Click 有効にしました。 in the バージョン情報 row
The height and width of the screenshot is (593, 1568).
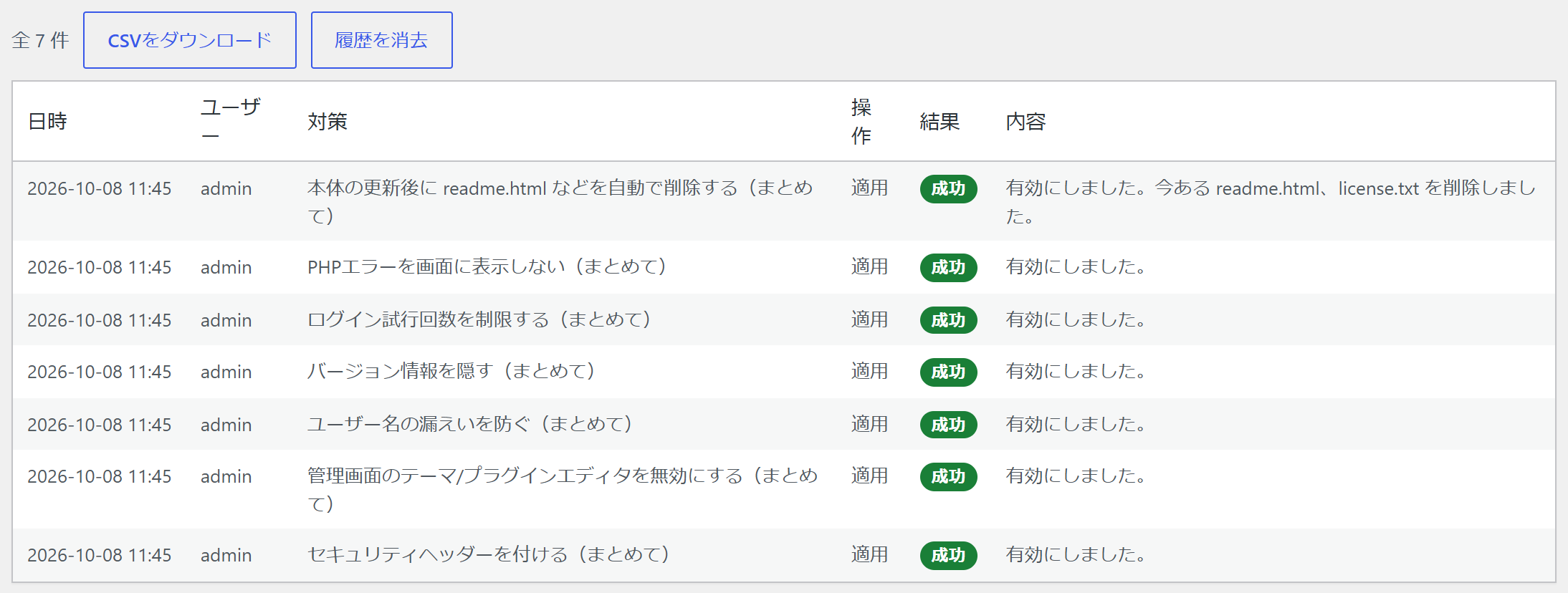point(1076,371)
